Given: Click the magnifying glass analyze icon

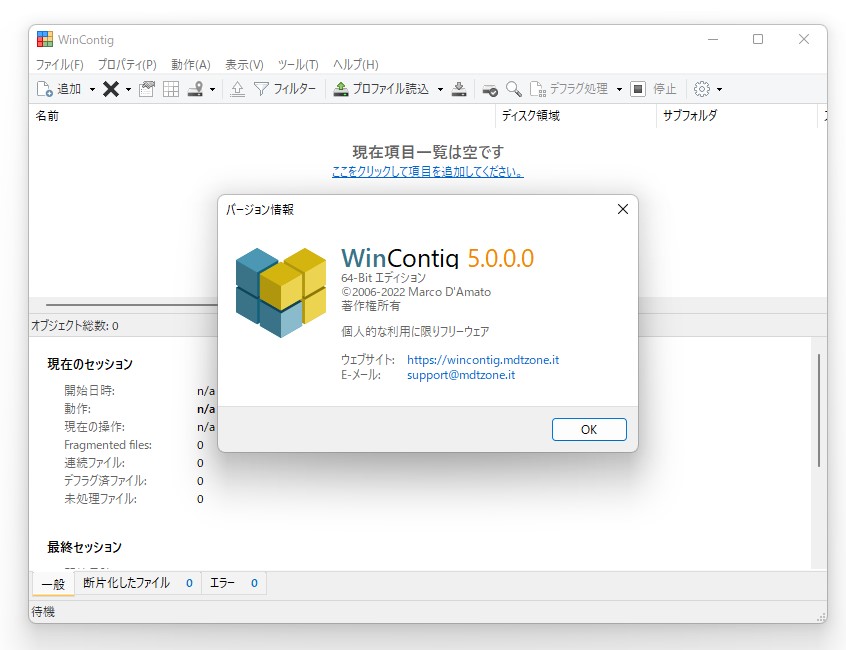Looking at the screenshot, I should [x=514, y=89].
